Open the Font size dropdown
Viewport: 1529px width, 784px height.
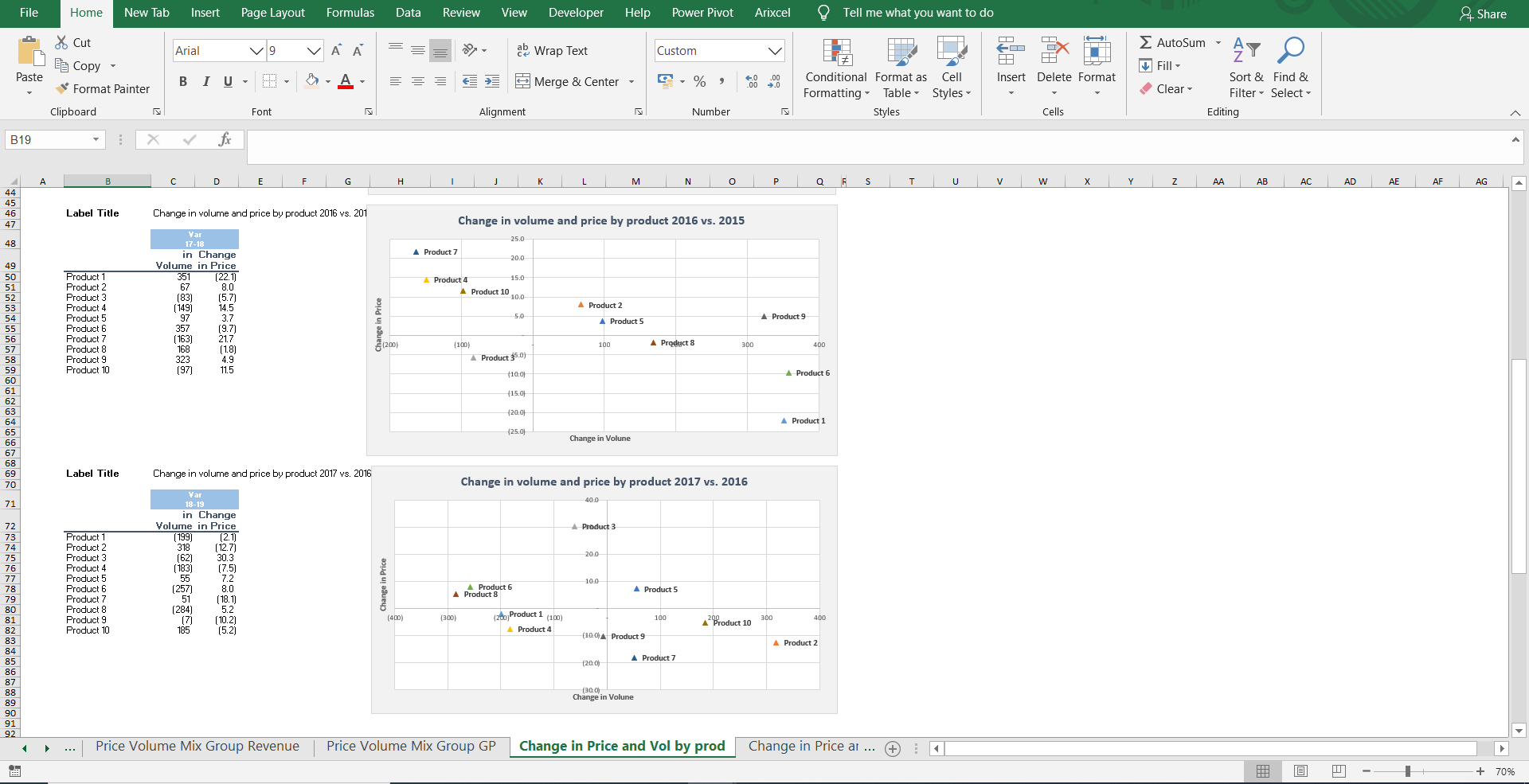click(x=315, y=51)
